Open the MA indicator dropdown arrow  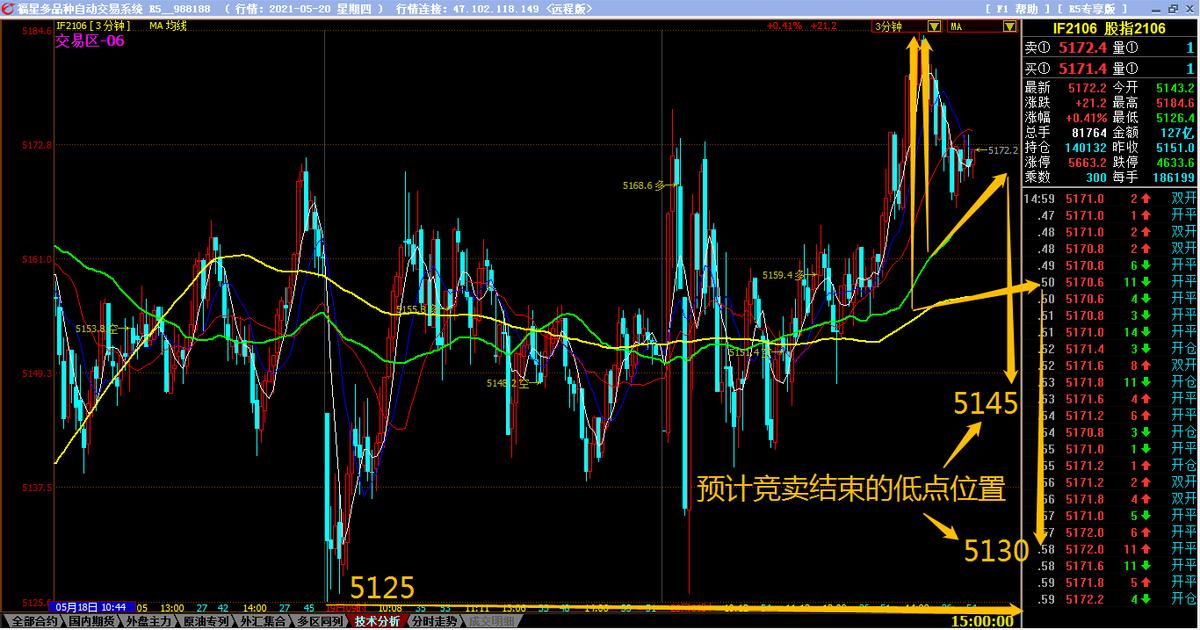pos(1010,27)
